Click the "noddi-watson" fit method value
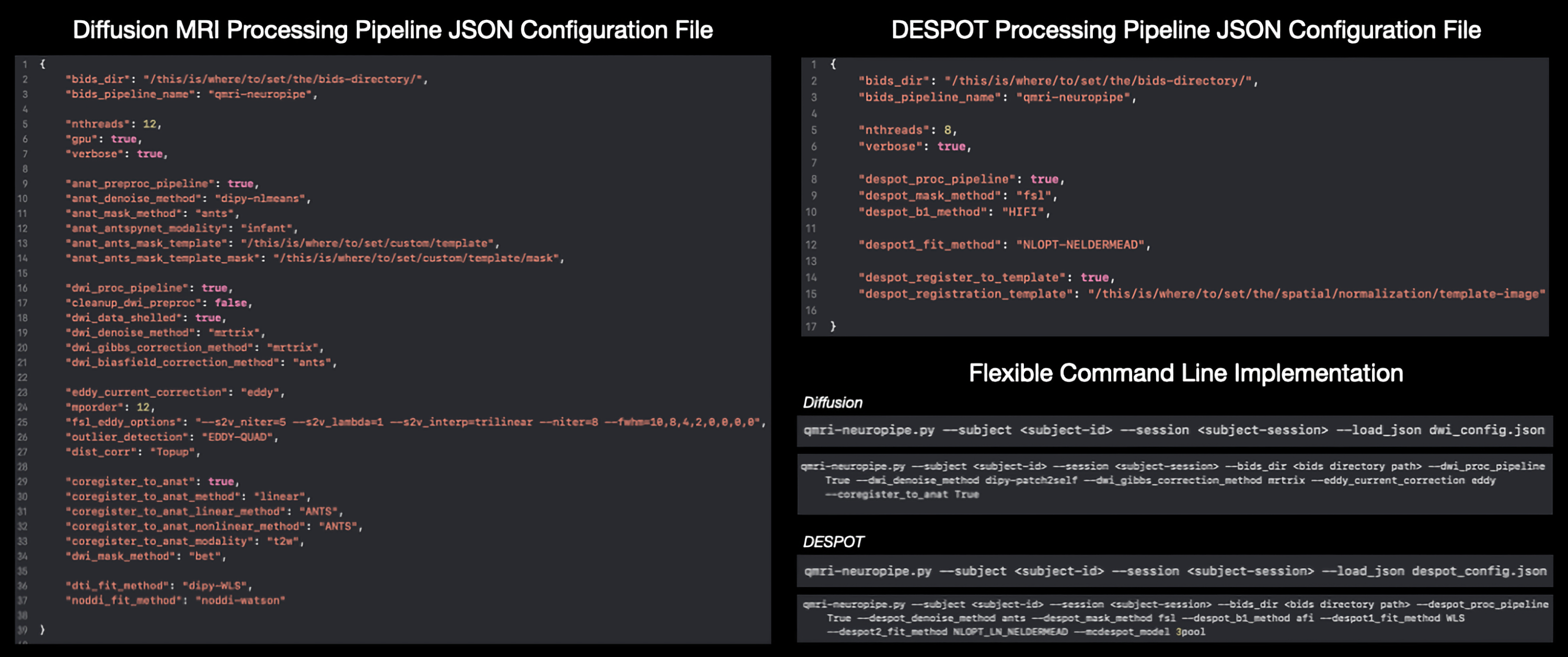This screenshot has width=1568, height=657. tap(240, 601)
